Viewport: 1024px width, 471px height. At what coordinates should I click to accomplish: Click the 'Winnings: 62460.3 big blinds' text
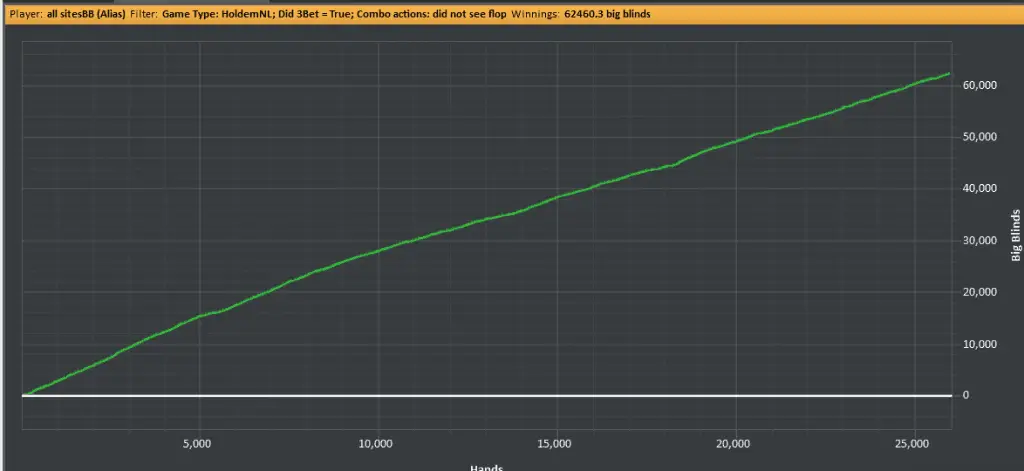(x=581, y=14)
